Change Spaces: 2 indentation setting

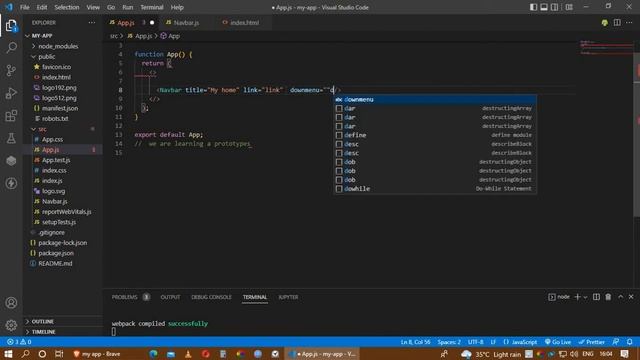[x=449, y=342]
